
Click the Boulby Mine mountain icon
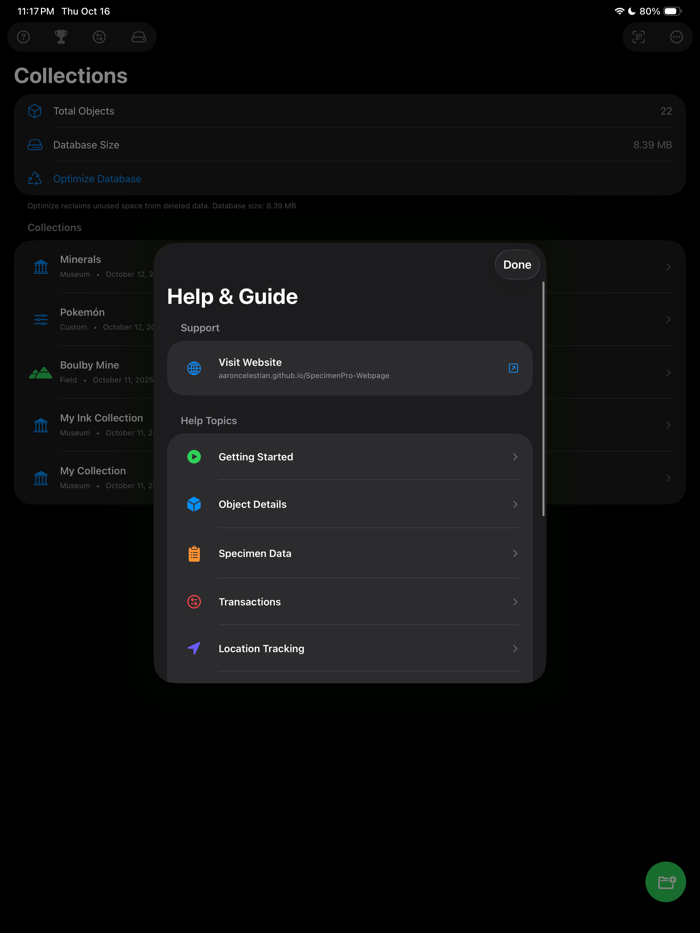[41, 372]
